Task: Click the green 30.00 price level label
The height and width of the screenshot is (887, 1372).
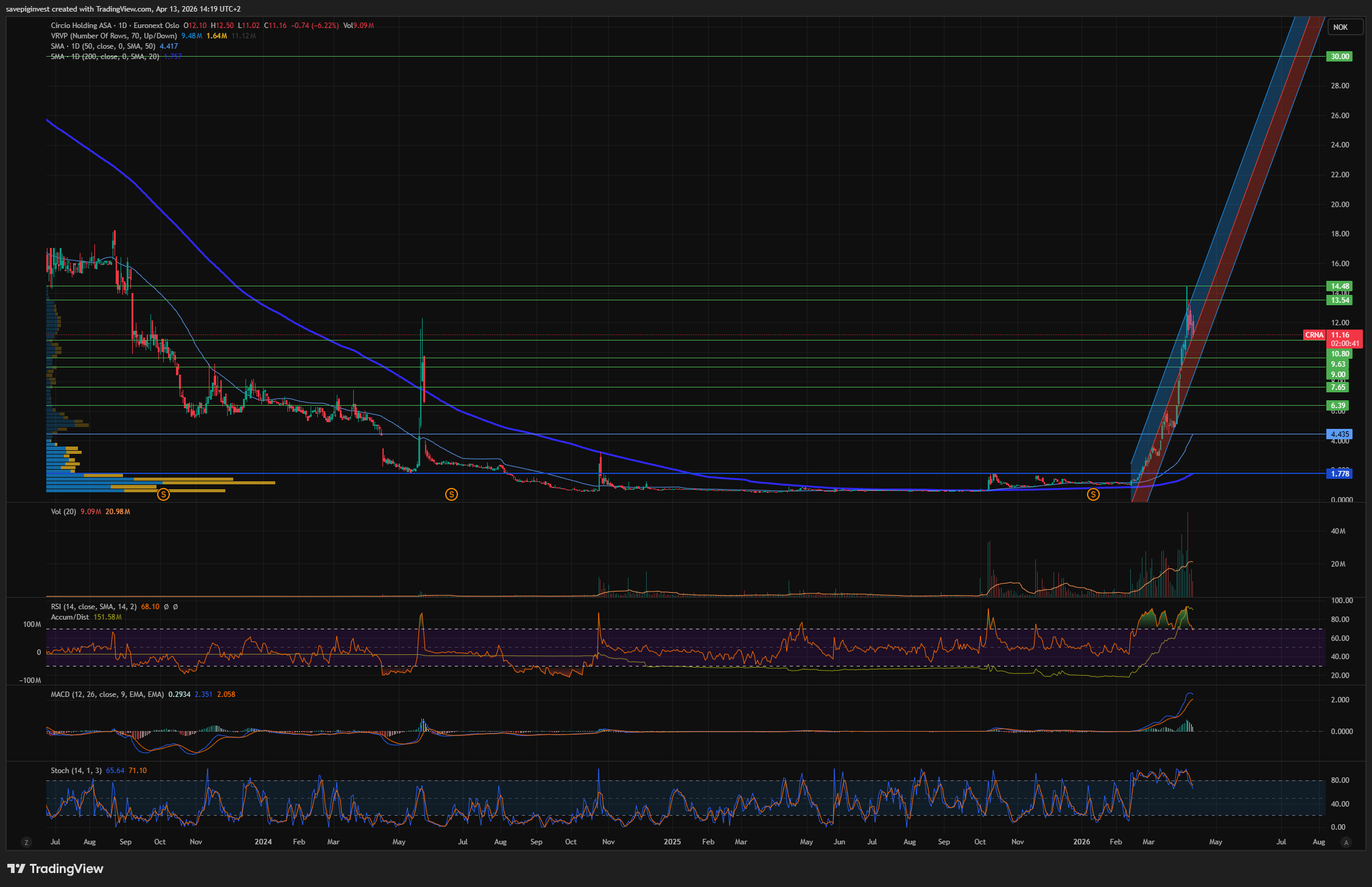Action: point(1339,57)
